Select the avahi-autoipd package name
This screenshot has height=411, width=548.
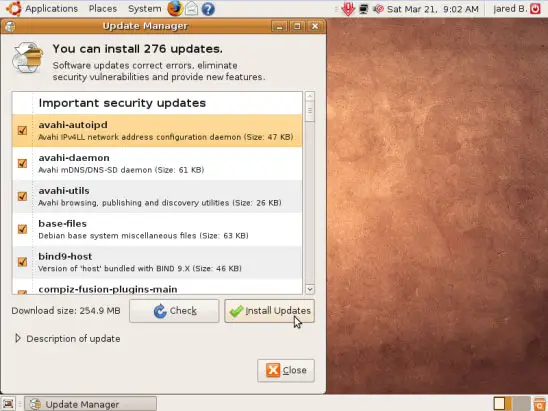[x=73, y=125]
